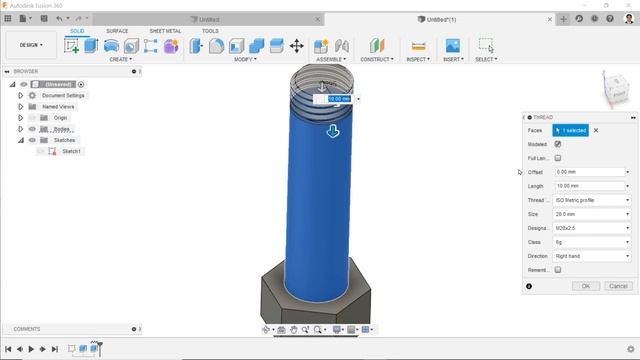
Task: Collapse the Sketches folder node
Action: coord(20,140)
